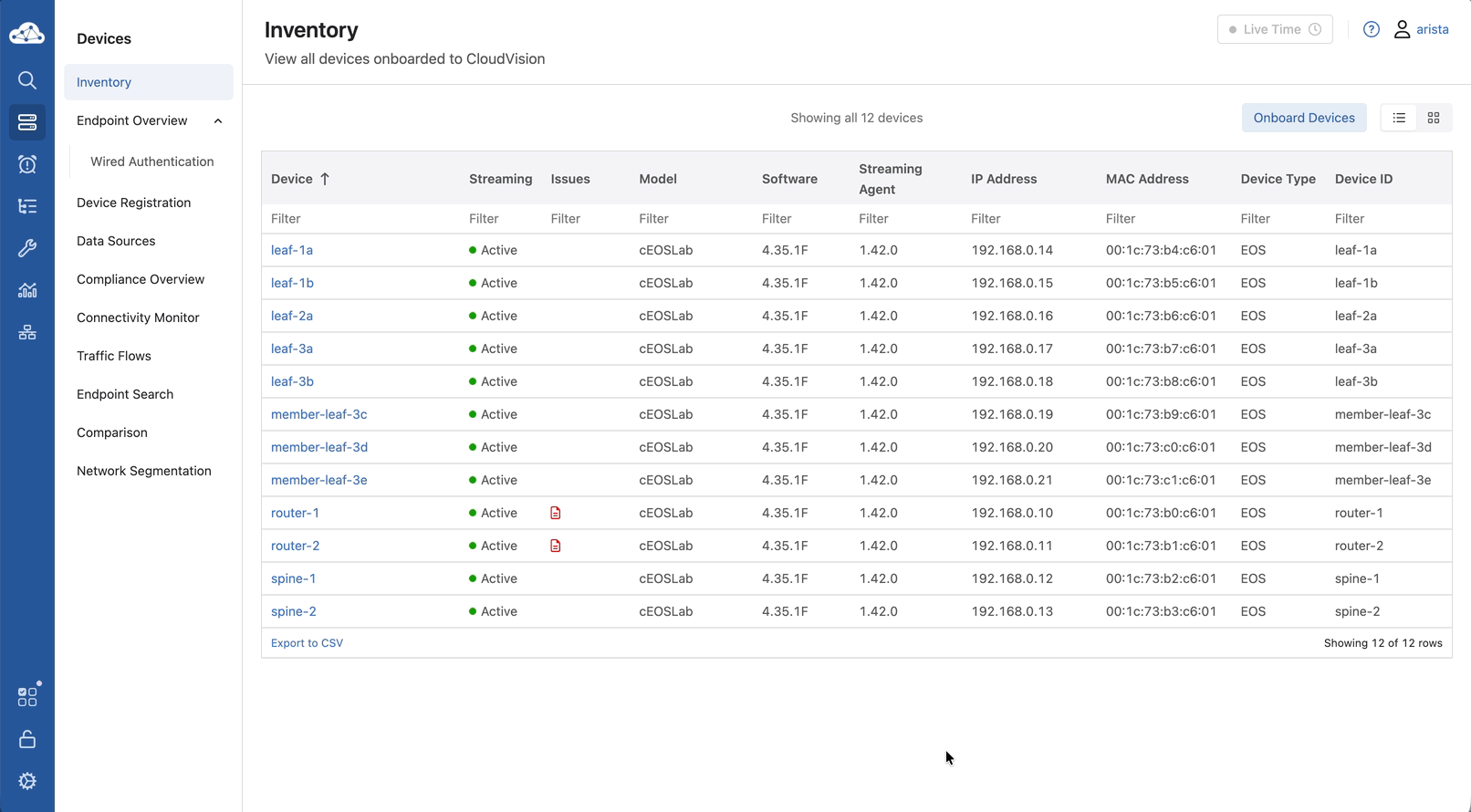Open the Settings gear icon
1471x812 pixels.
point(27,781)
